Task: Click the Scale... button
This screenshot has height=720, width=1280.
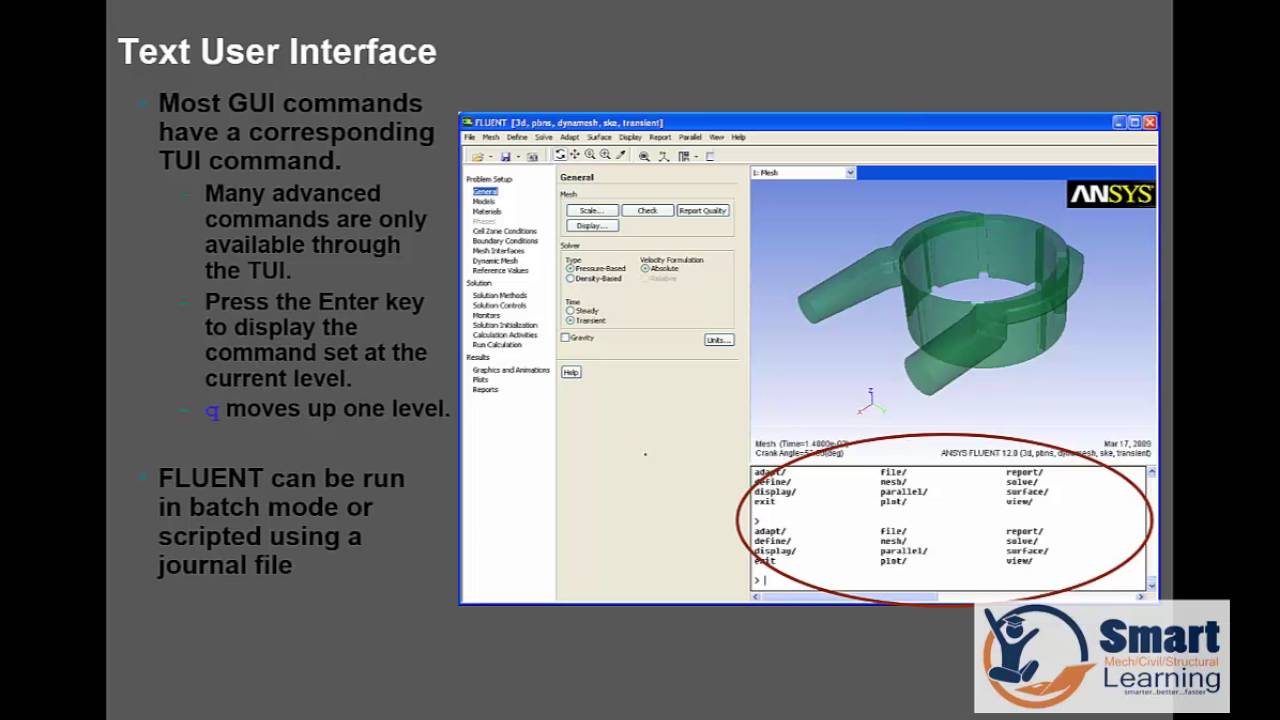Action: point(592,211)
